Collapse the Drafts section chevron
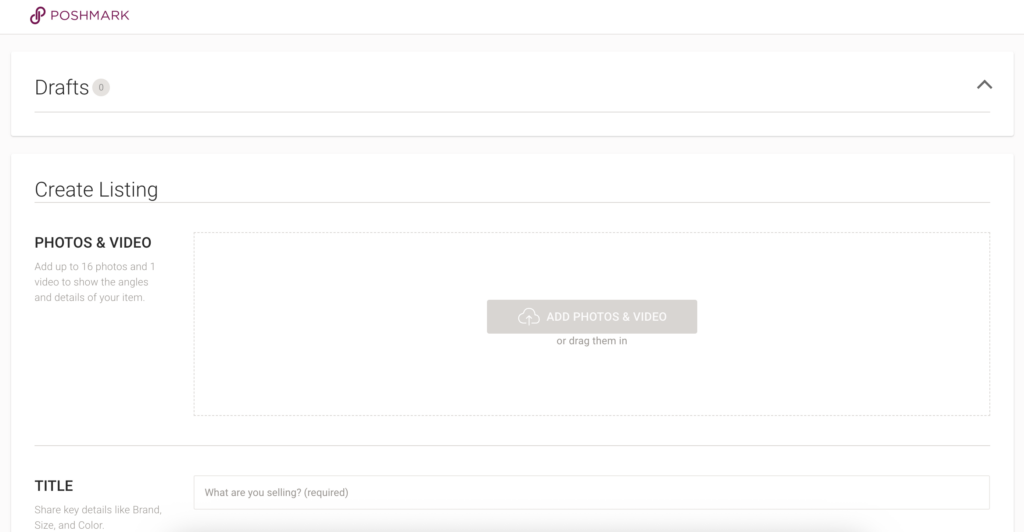The height and width of the screenshot is (532, 1024). click(984, 85)
